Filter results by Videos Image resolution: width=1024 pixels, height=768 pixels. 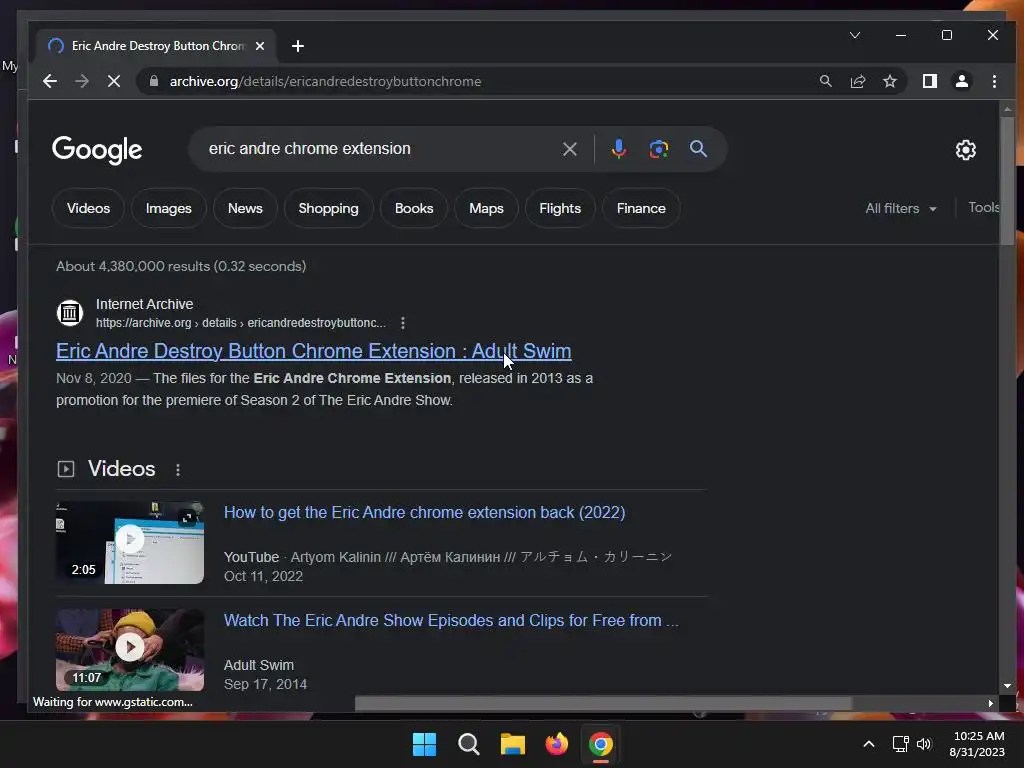point(88,208)
